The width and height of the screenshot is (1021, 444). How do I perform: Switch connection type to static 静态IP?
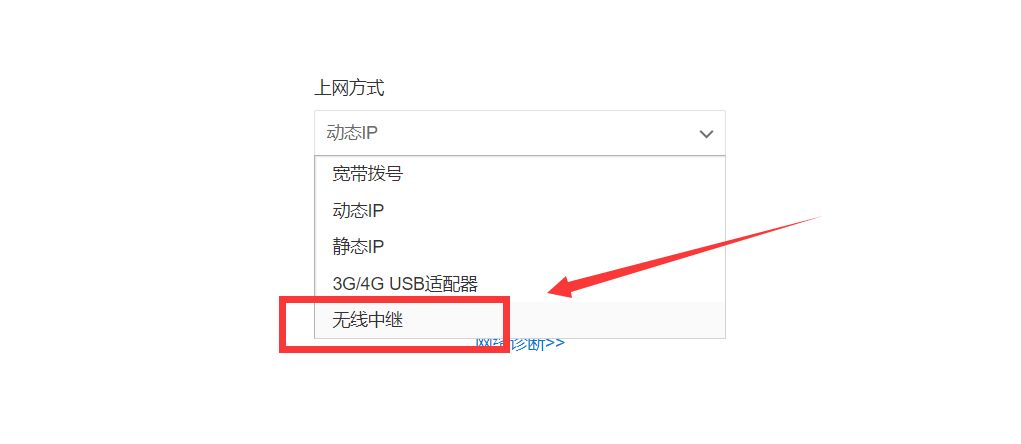(520, 247)
